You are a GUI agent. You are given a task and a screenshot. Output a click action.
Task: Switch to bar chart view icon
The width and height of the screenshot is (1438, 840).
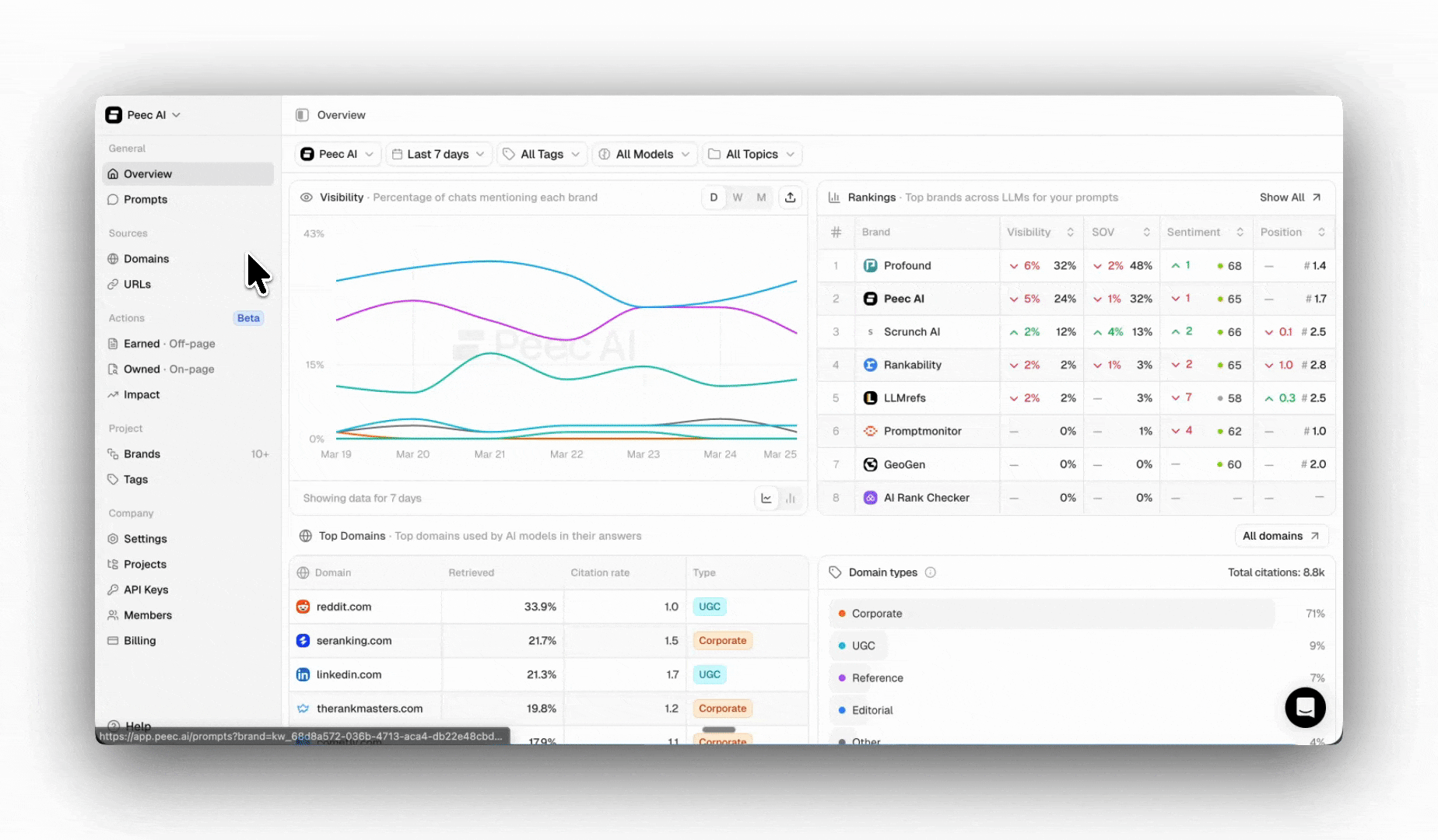(791, 499)
